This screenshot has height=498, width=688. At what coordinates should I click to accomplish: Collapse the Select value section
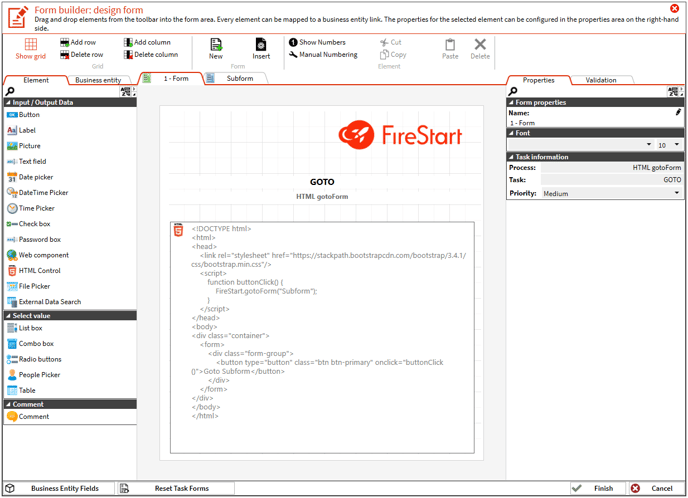click(x=70, y=315)
